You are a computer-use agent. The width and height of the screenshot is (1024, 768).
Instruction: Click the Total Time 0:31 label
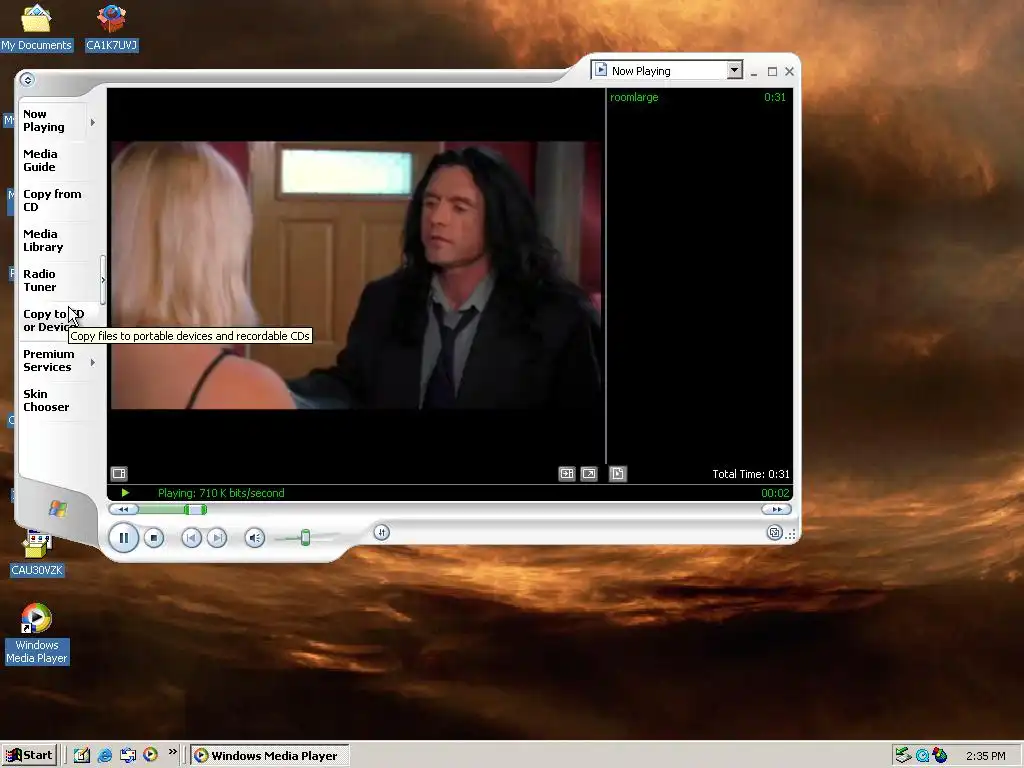tap(751, 474)
